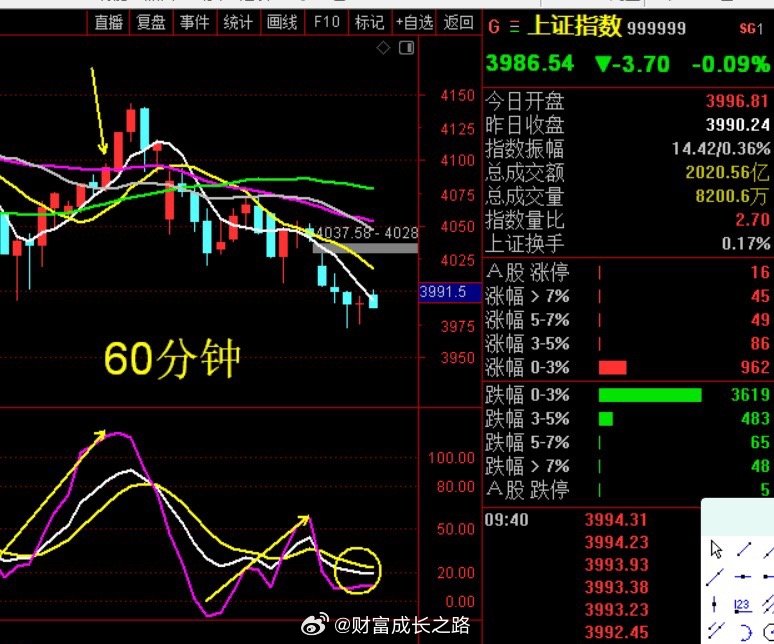Click the 总成交额 value 2020.56亿
Image resolution: width=774 pixels, height=644 pixels.
[x=727, y=172]
